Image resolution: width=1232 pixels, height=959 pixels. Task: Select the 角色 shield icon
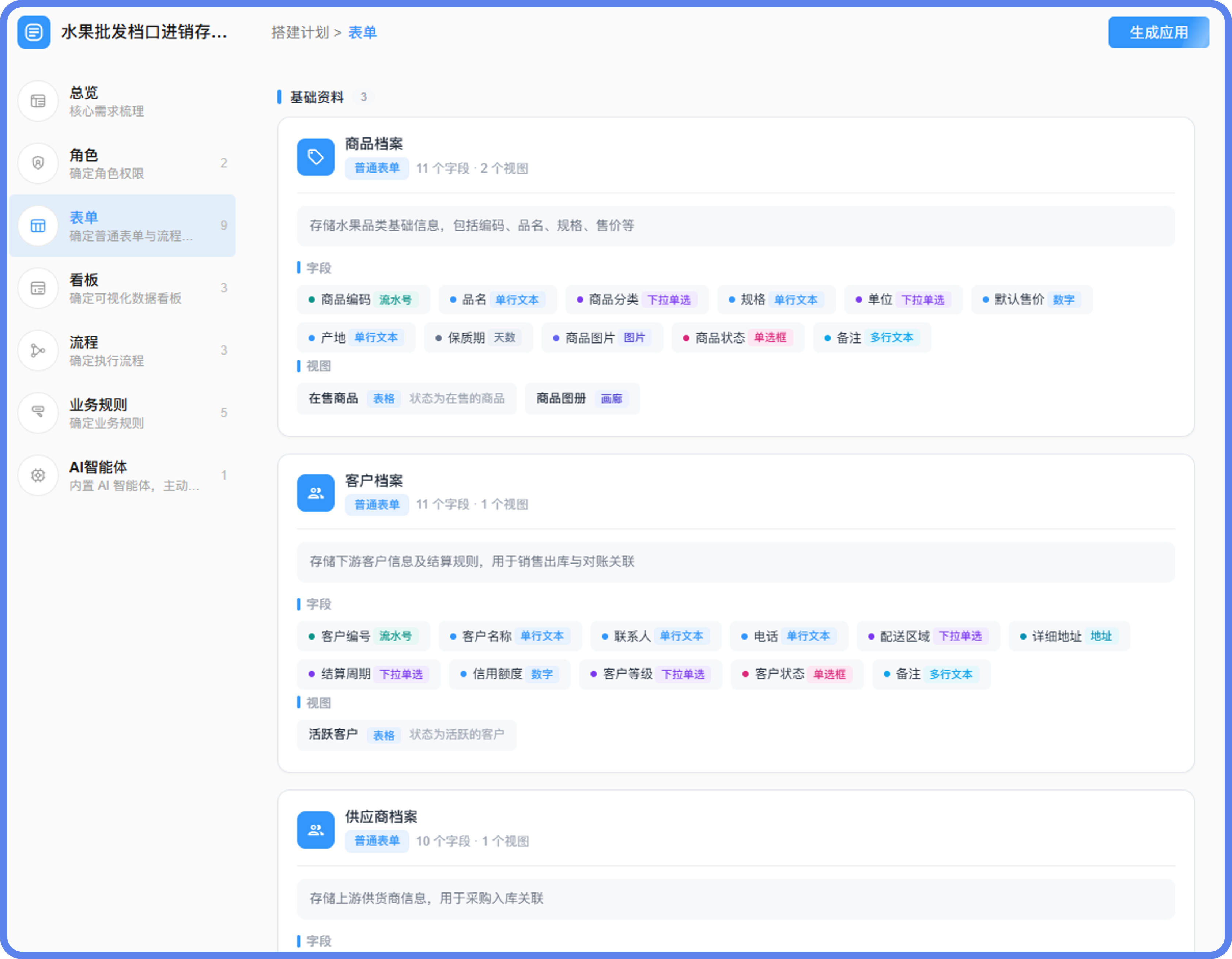pos(38,163)
